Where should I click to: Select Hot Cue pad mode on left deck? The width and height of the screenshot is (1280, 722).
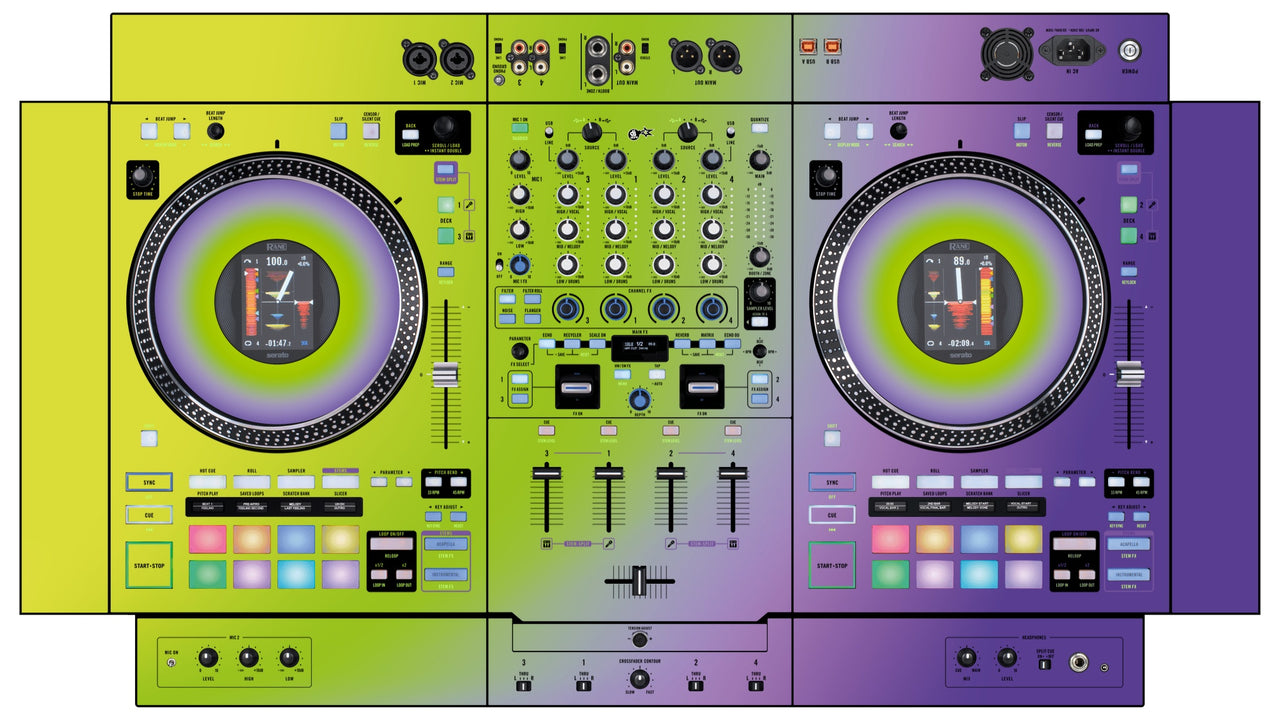[207, 482]
